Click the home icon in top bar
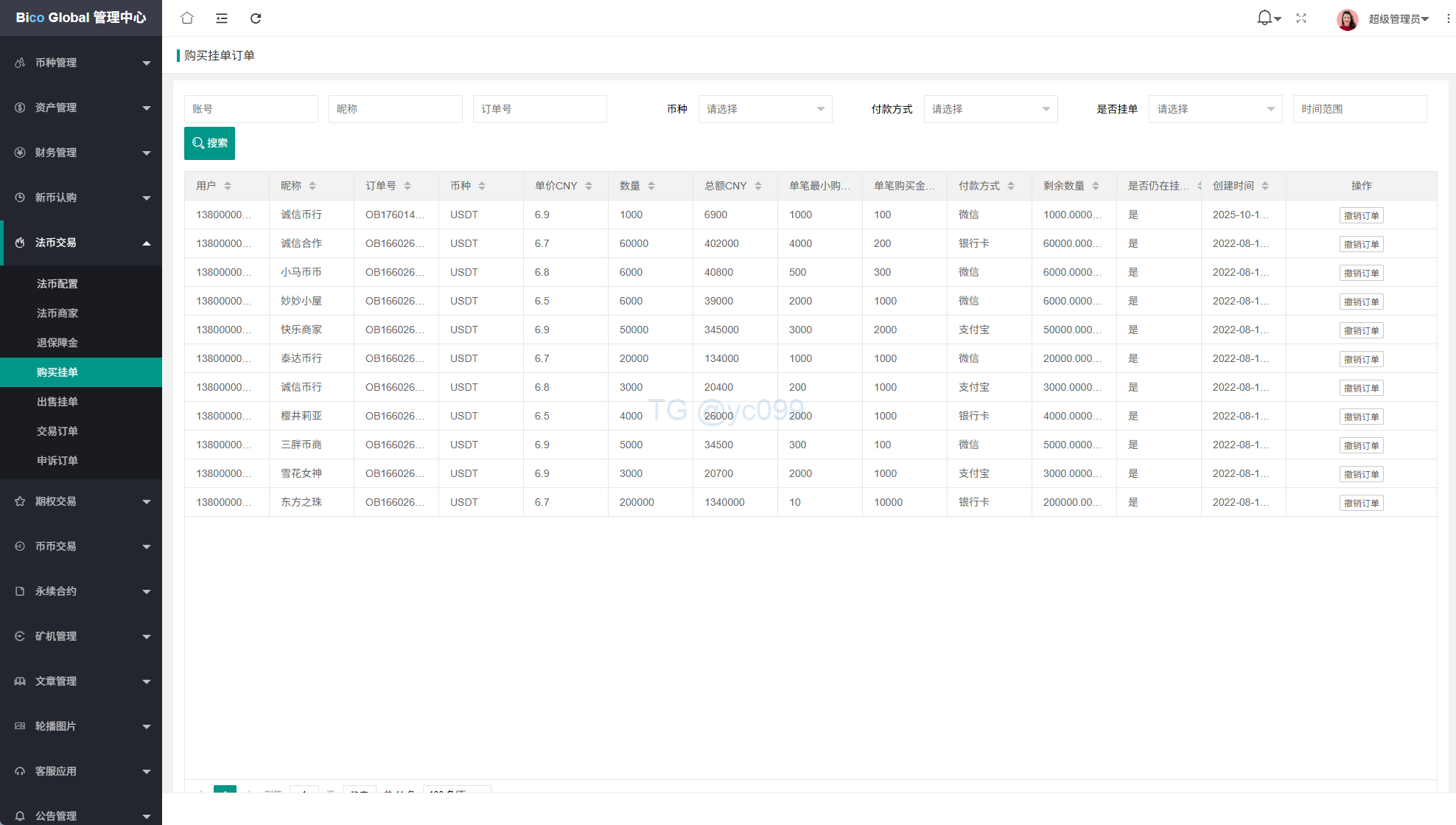1456x825 pixels. [x=187, y=18]
